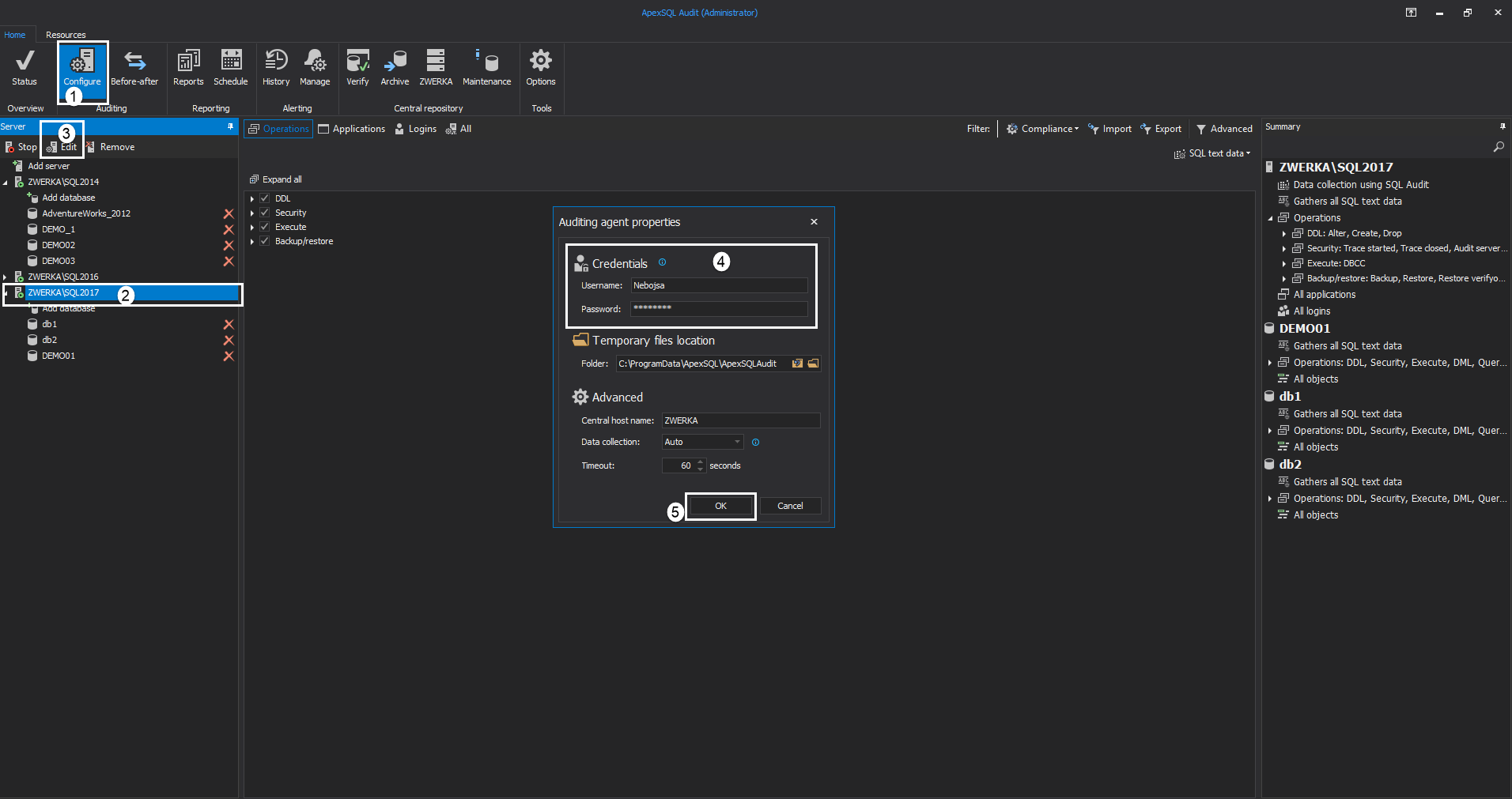Remove DEMO01 database with red X
Image resolution: width=1512 pixels, height=799 pixels.
point(229,356)
